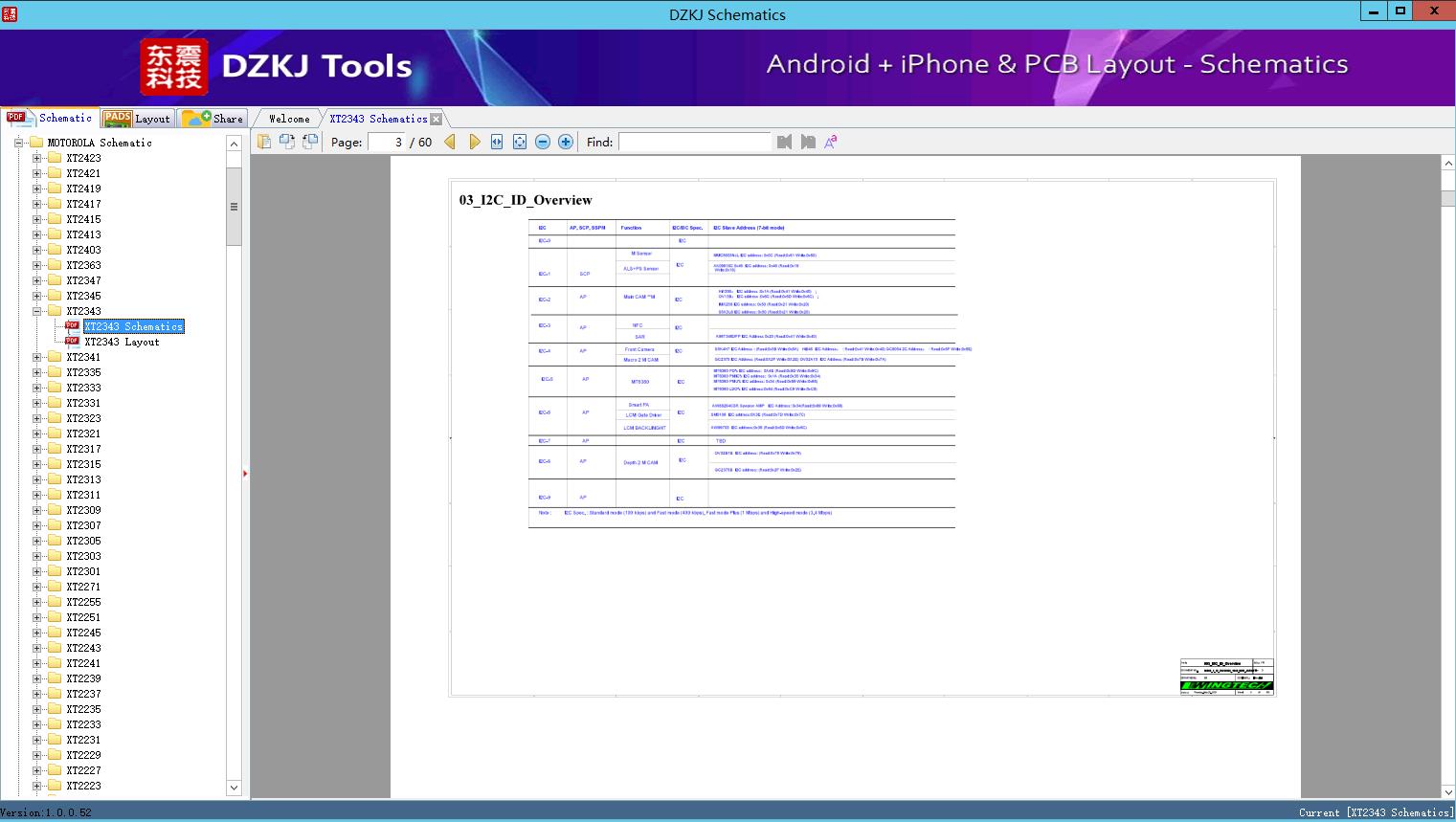Click document viewer scroll up arrow
The width and height of the screenshot is (1456, 822).
(1448, 164)
